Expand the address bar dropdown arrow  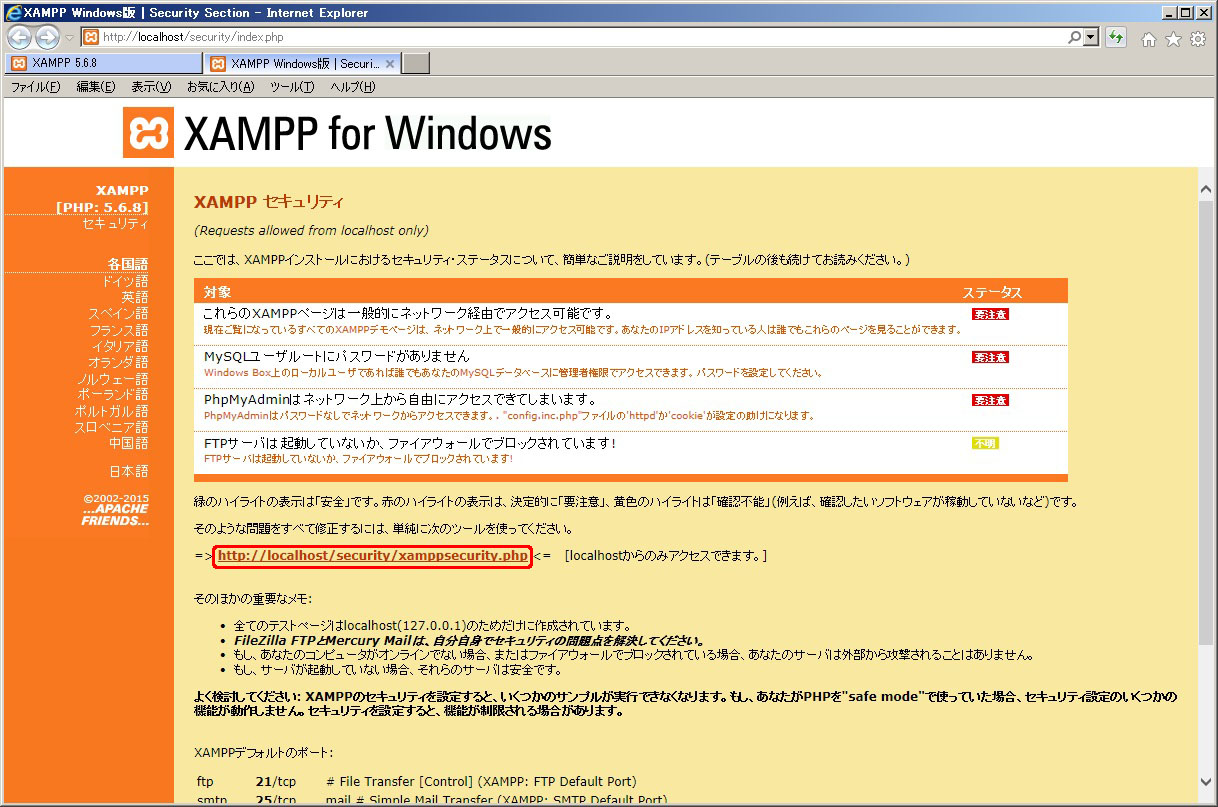[1091, 38]
